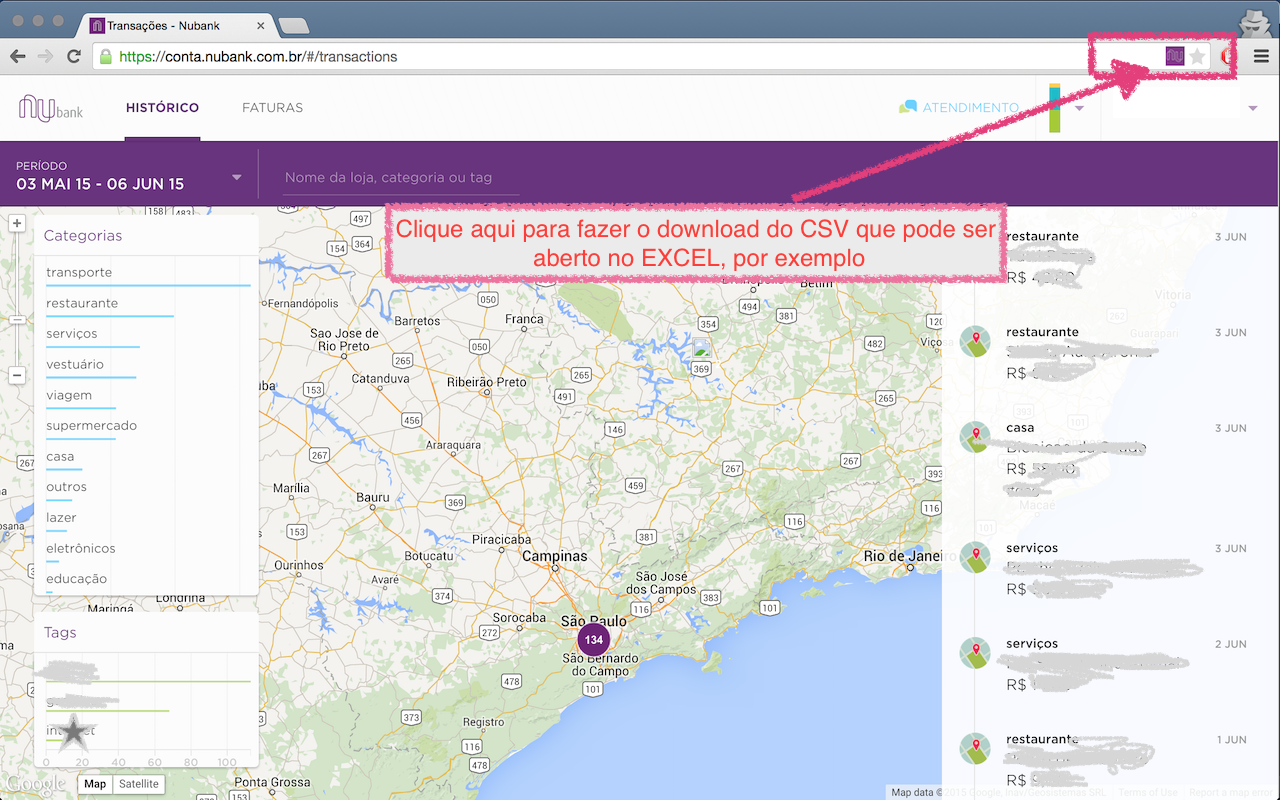Viewport: 1280px width, 800px height.
Task: Click the 2 JUN serviços transaction icon
Action: (x=974, y=653)
